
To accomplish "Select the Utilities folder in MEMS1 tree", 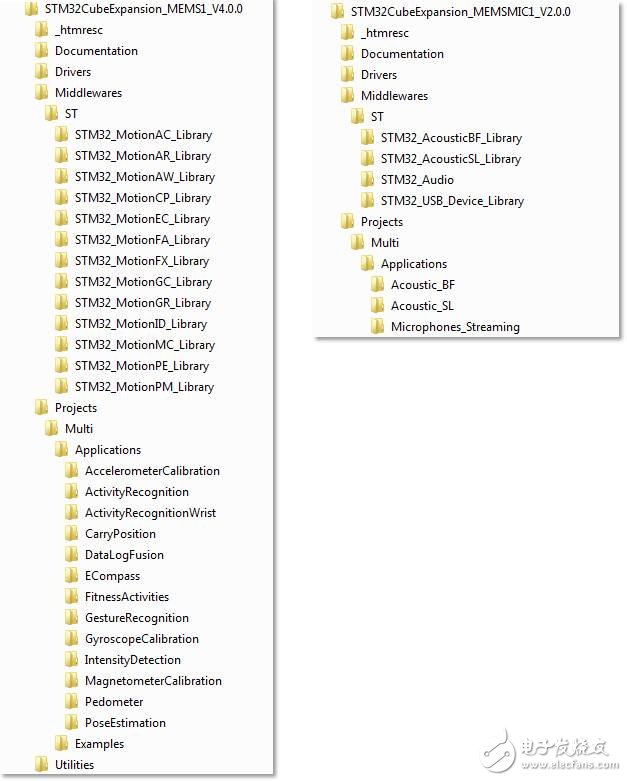I will (74, 765).
